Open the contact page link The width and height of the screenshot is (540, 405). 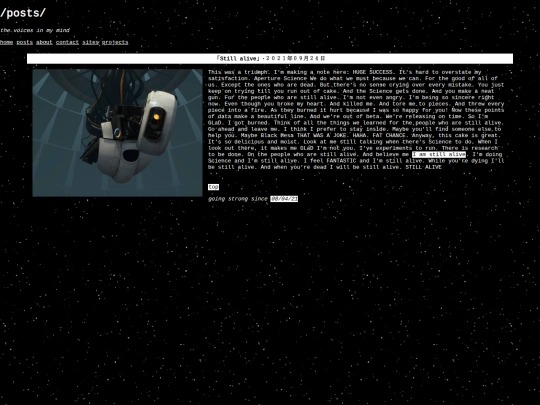(67, 42)
